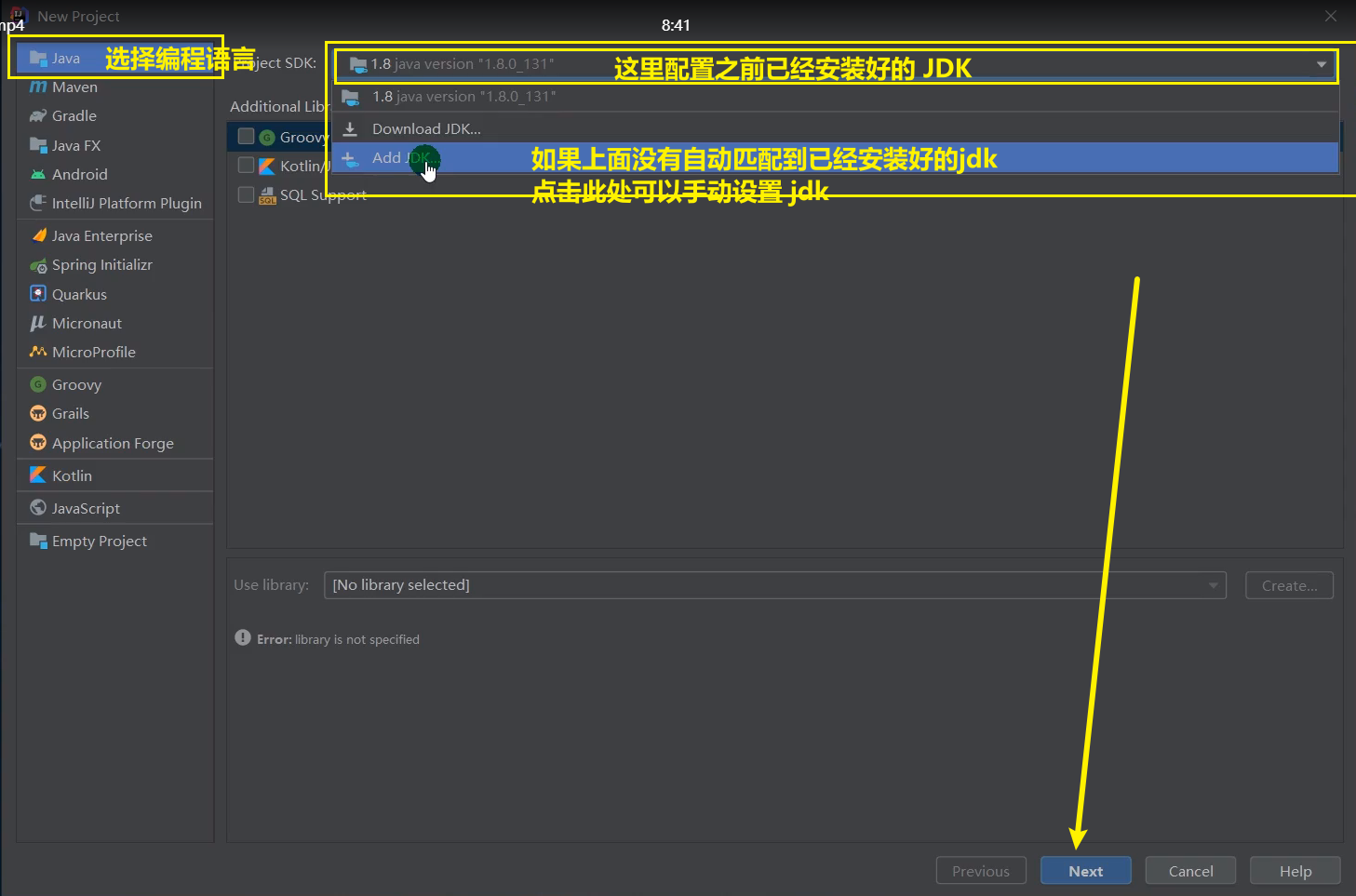Click the Java Enterprise icon
Viewport: 1356px width, 896px height.
pos(38,235)
